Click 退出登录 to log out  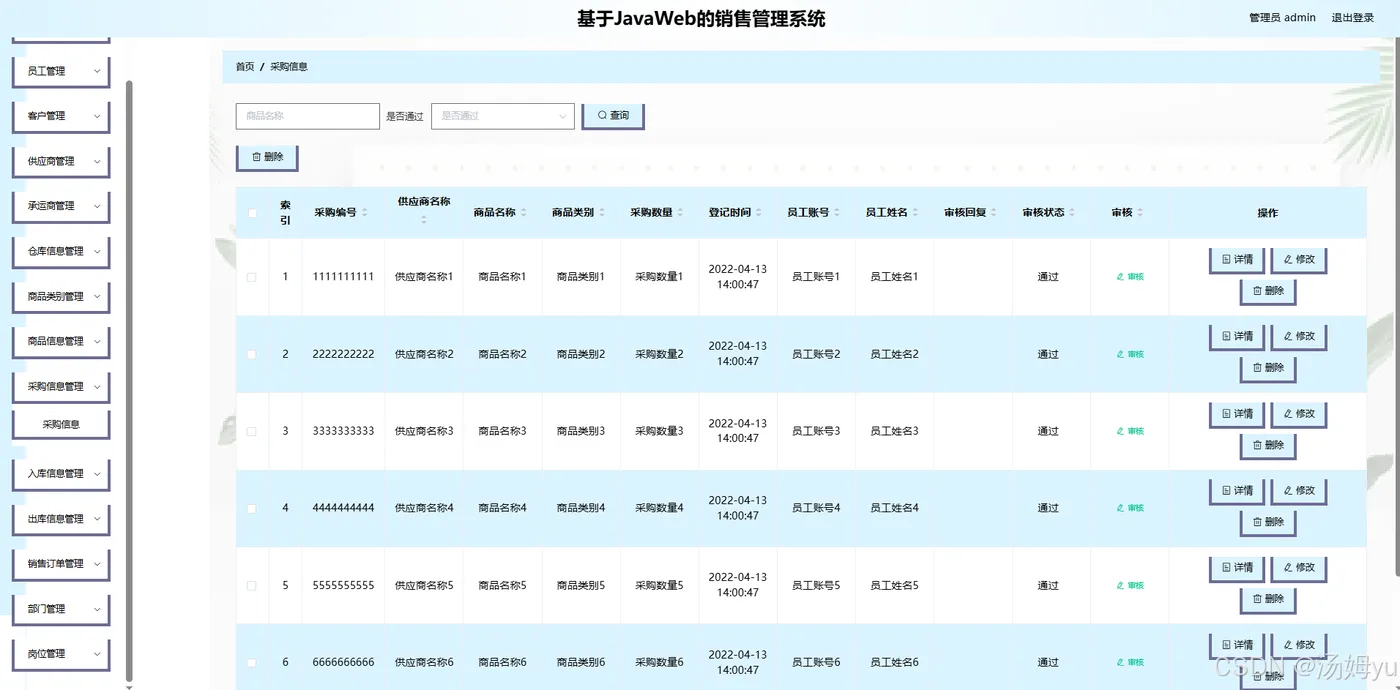point(1352,18)
